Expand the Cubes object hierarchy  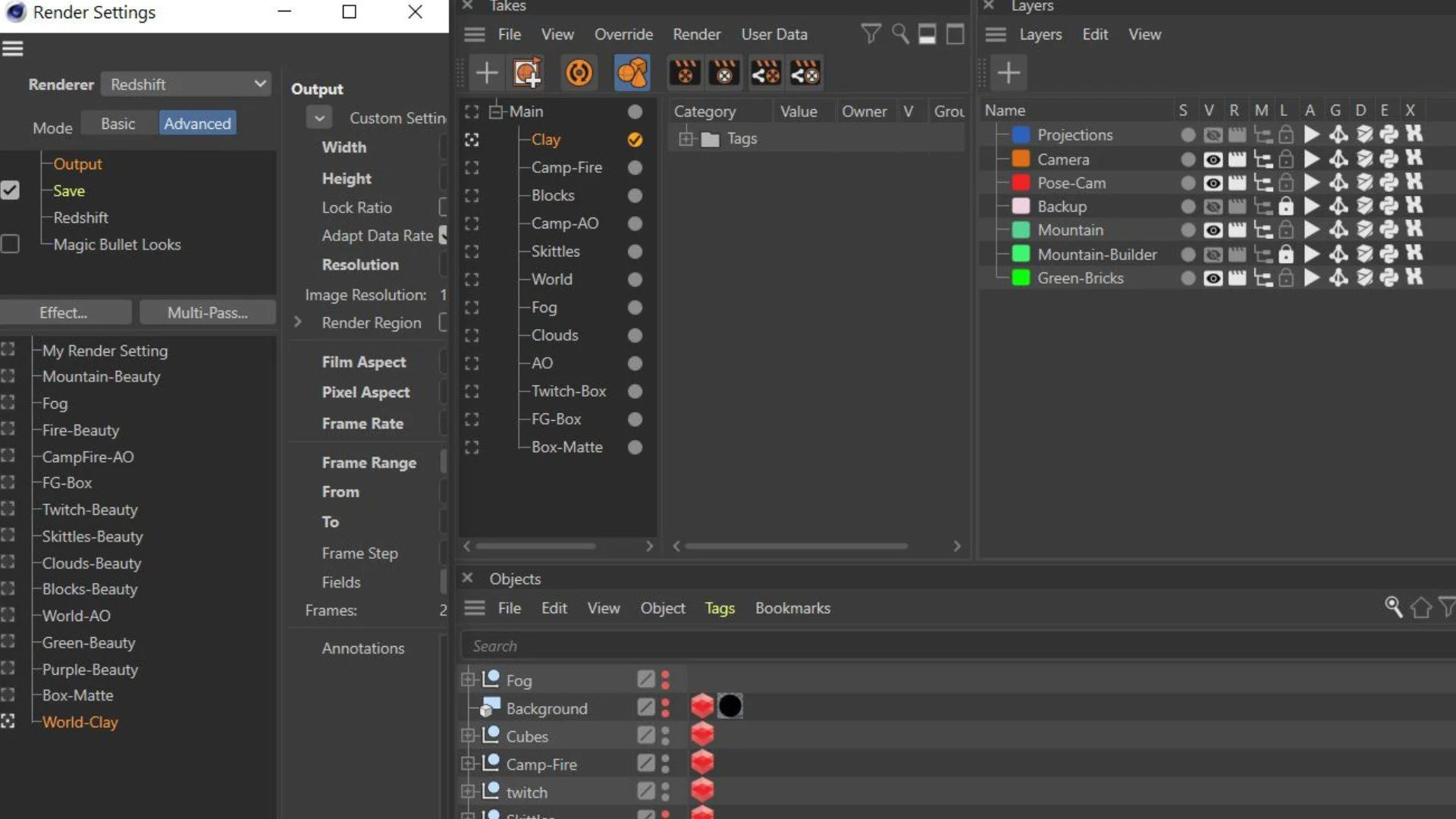[x=468, y=736]
